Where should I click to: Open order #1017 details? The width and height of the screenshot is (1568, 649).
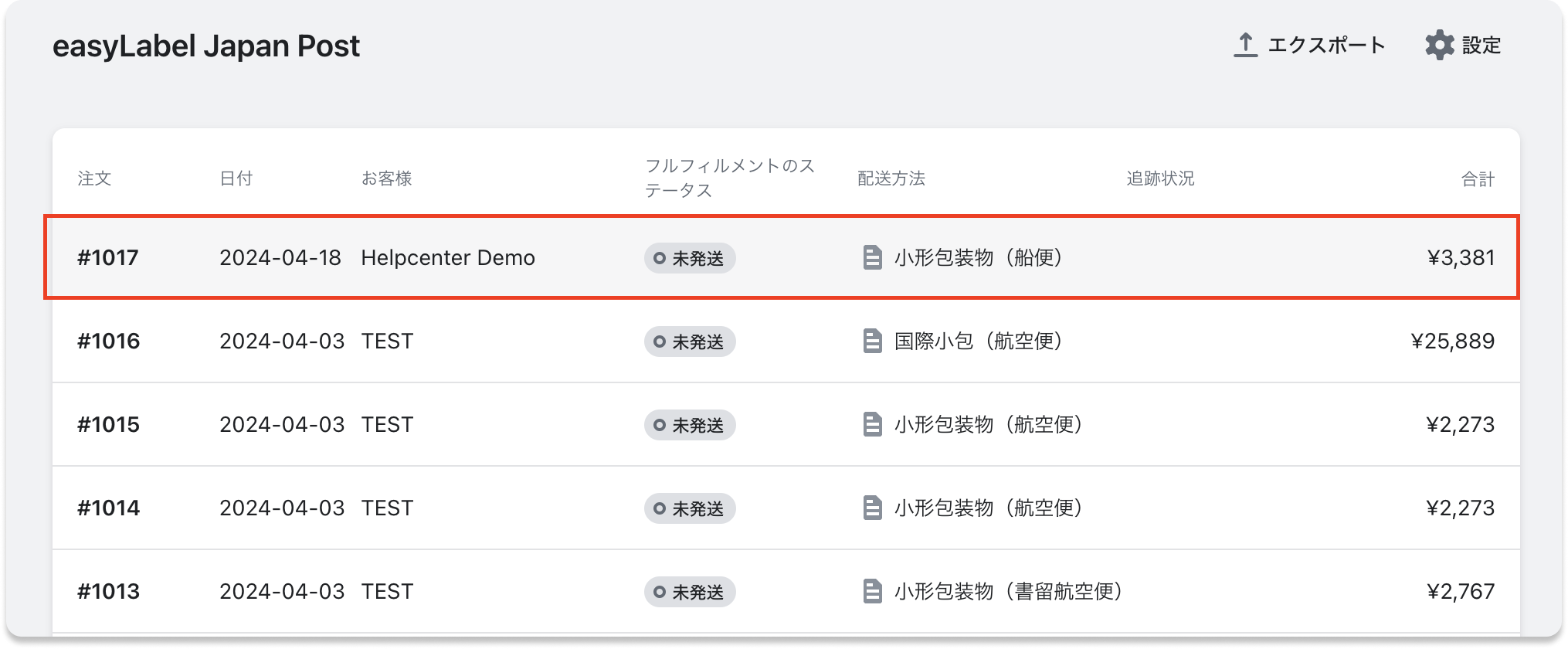[107, 258]
